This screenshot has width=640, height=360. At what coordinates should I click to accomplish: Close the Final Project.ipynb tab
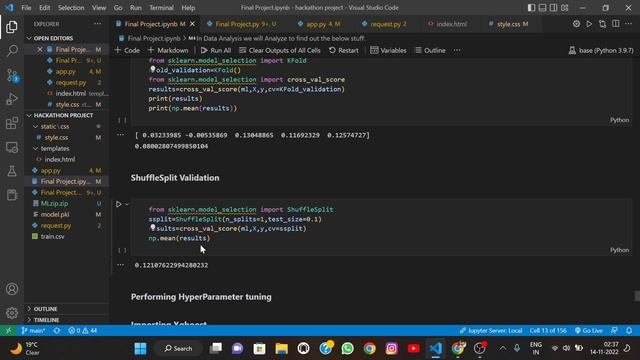tap(192, 24)
